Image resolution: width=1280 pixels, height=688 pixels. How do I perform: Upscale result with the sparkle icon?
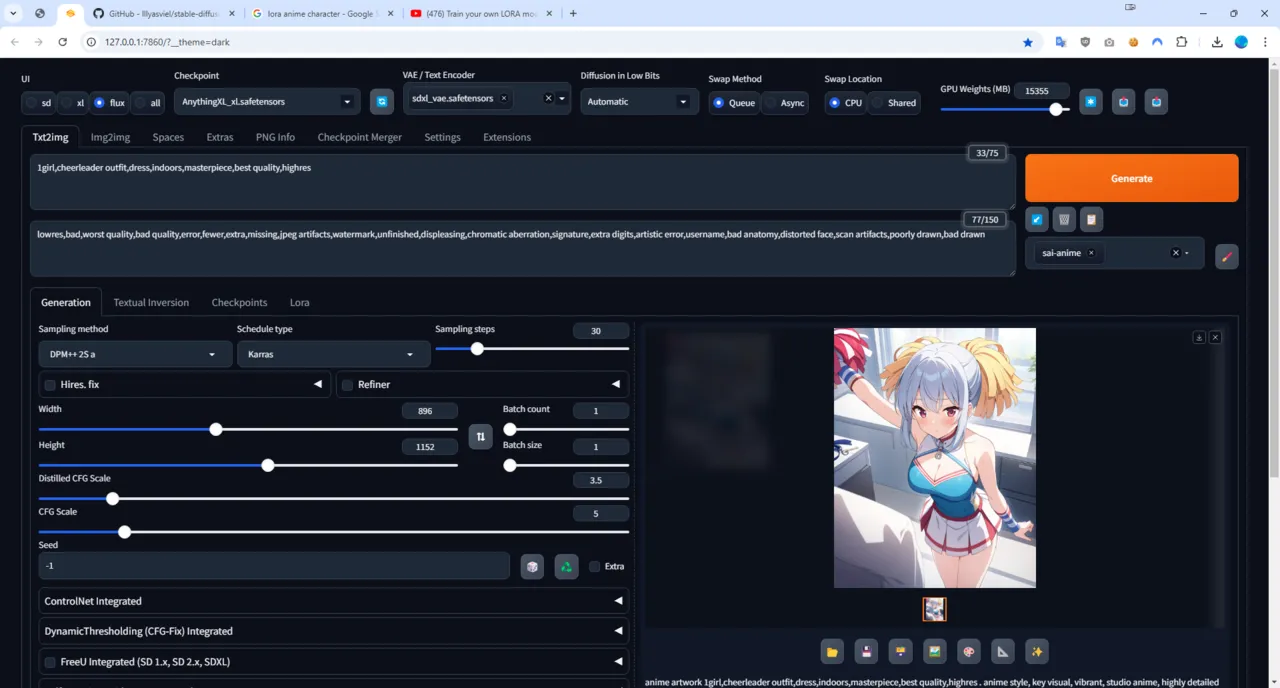[1037, 652]
